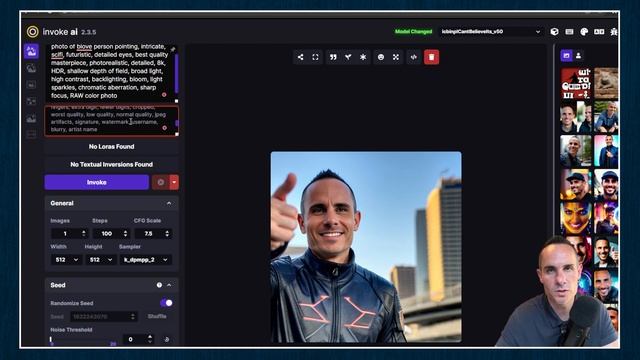
Task: Delete the current image with red trash button
Action: (x=431, y=57)
